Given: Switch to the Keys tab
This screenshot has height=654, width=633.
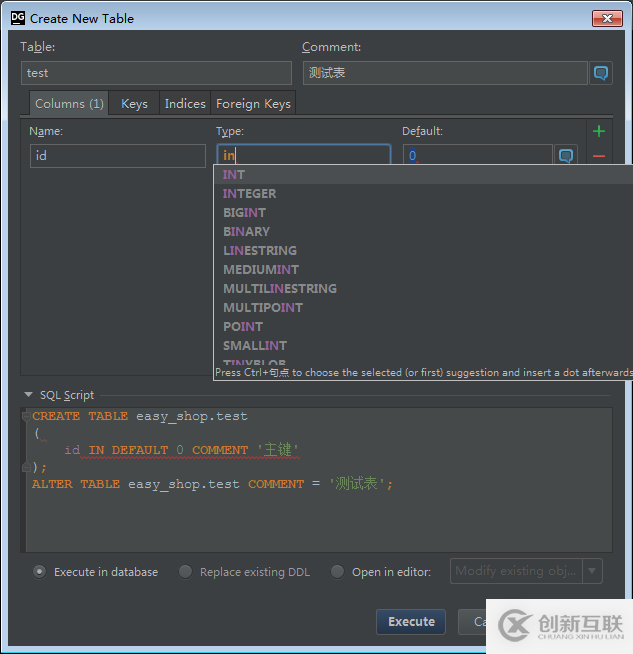Looking at the screenshot, I should pyautogui.click(x=134, y=104).
